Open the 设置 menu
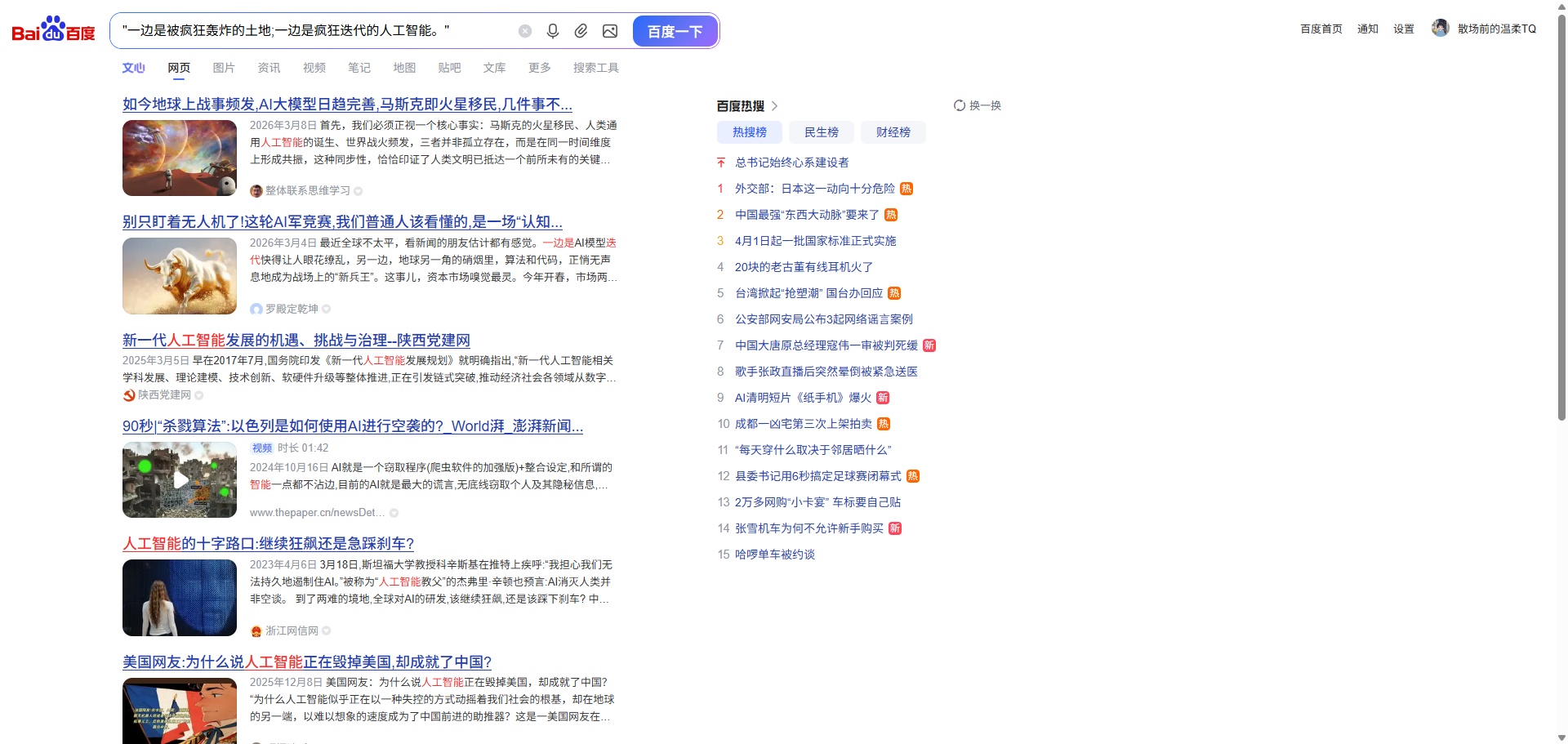Image resolution: width=1568 pixels, height=744 pixels. pyautogui.click(x=1403, y=29)
